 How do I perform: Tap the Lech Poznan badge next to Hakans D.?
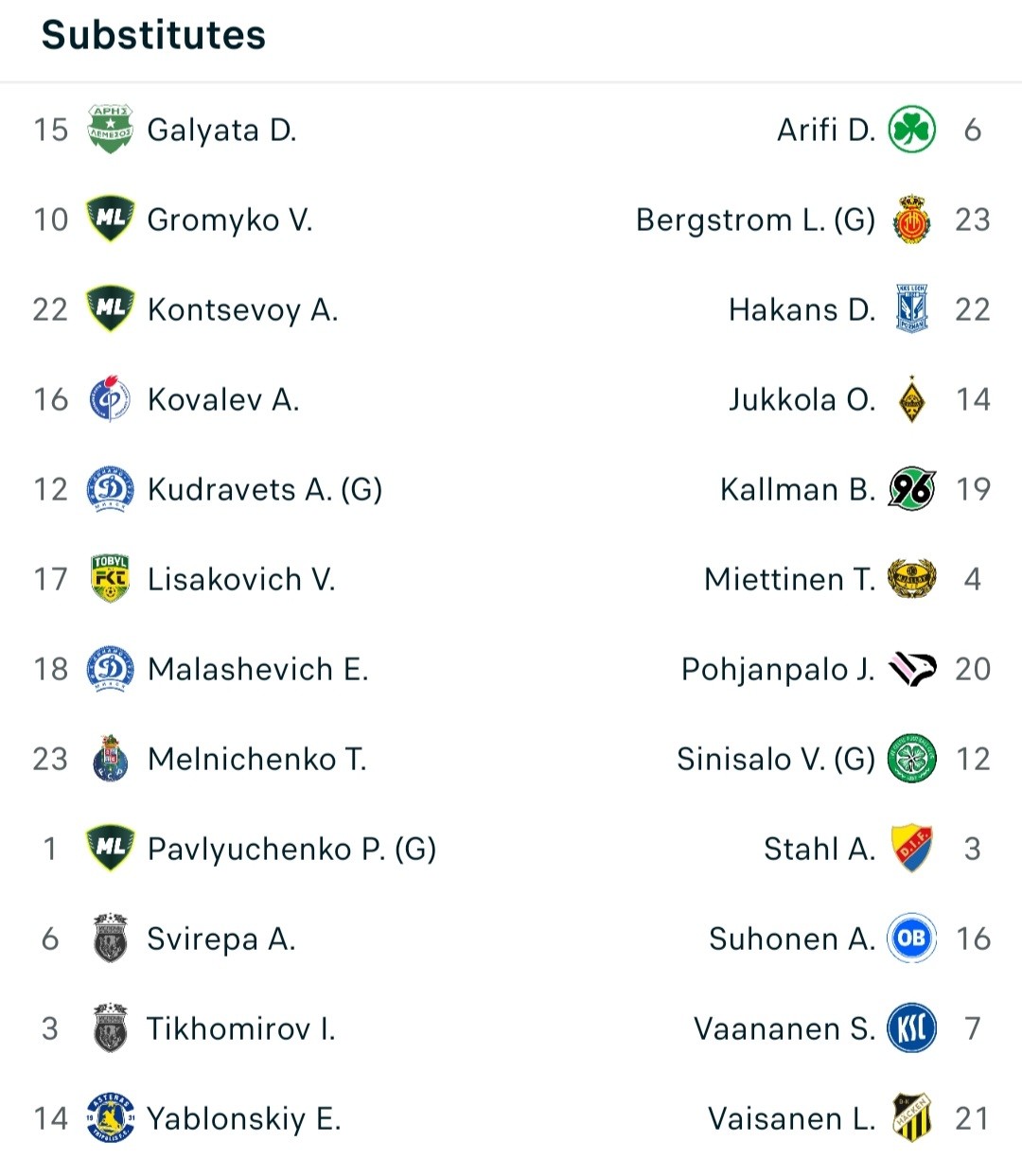tap(912, 309)
